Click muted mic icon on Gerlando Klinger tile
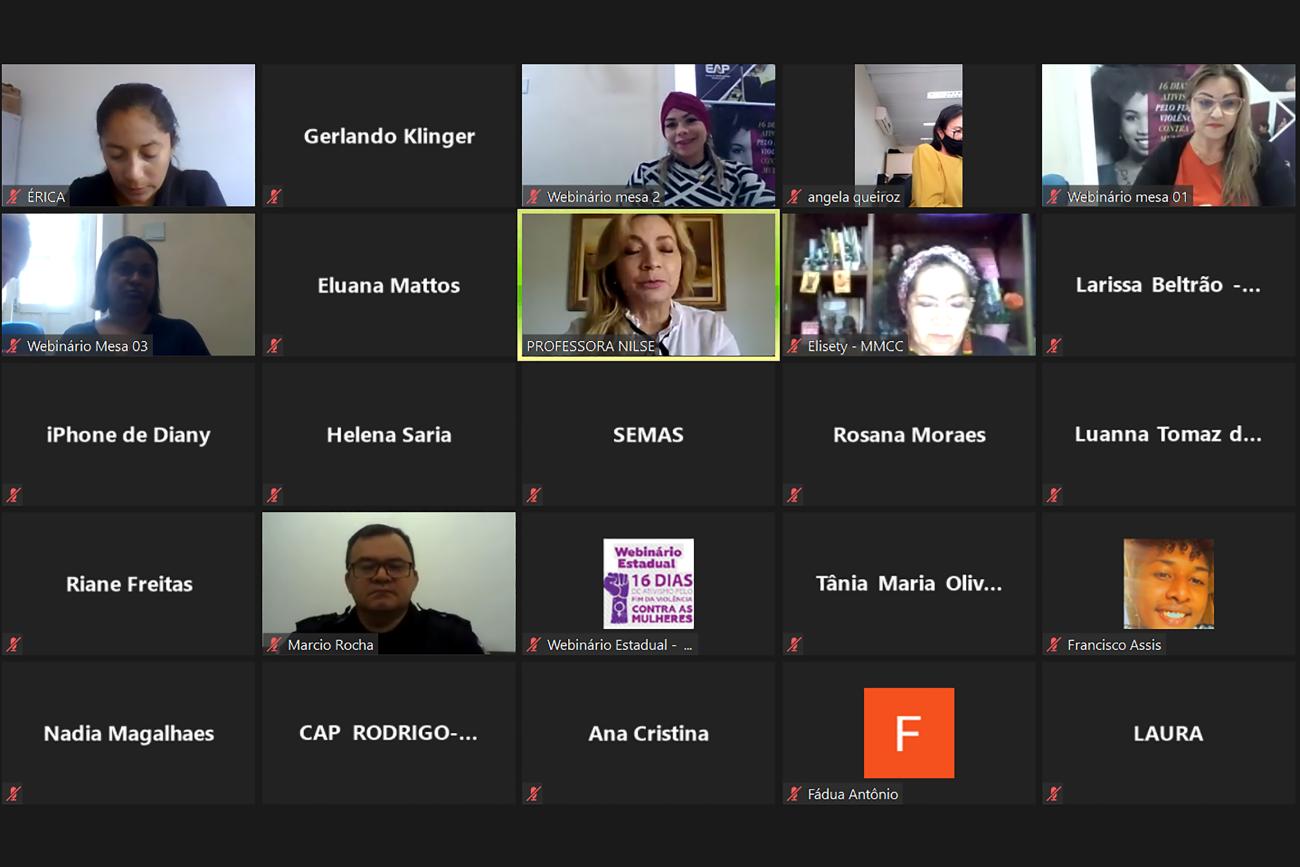The height and width of the screenshot is (867, 1300). pos(274,197)
